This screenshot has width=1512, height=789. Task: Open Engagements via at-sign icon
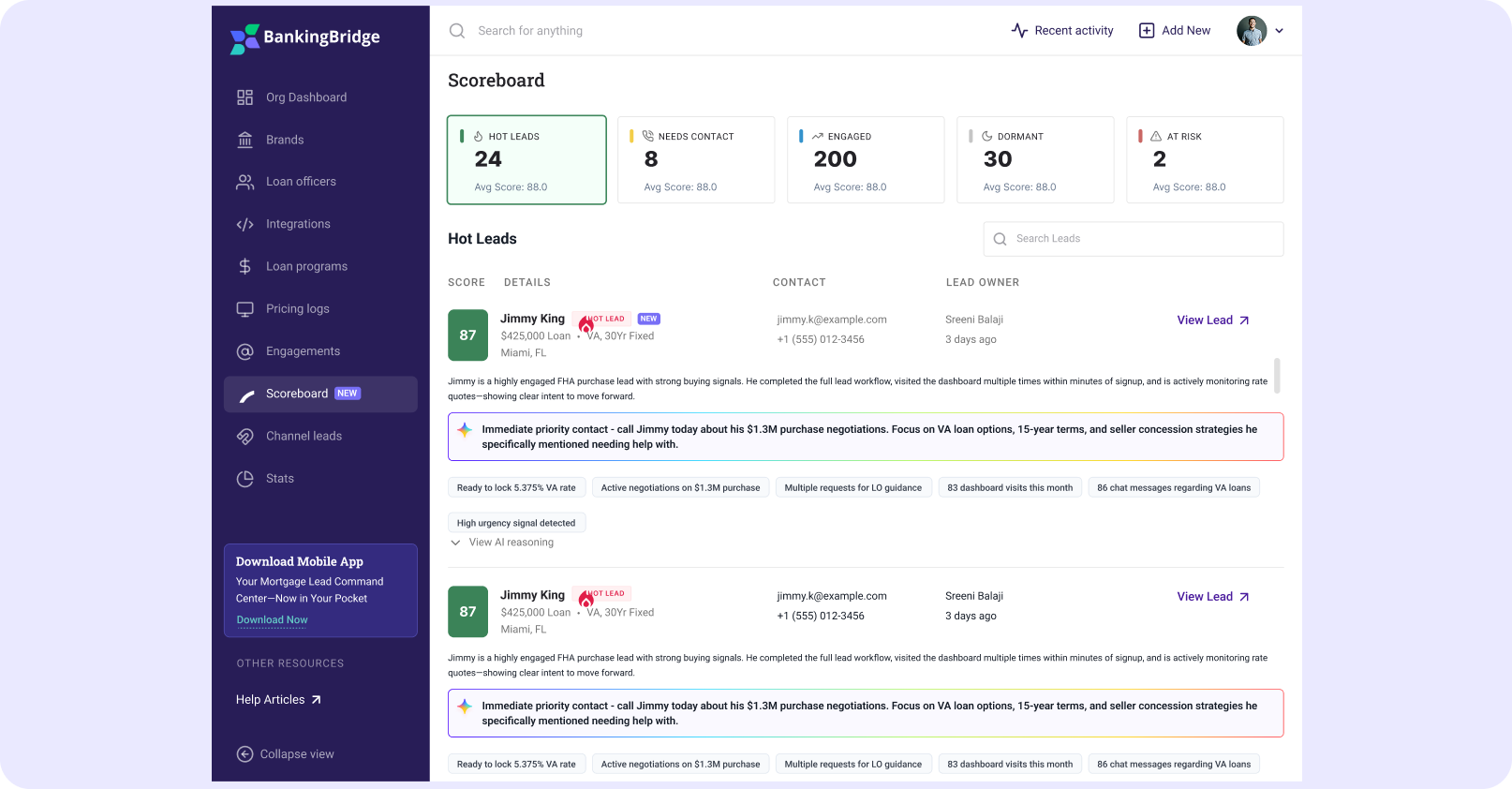point(245,351)
